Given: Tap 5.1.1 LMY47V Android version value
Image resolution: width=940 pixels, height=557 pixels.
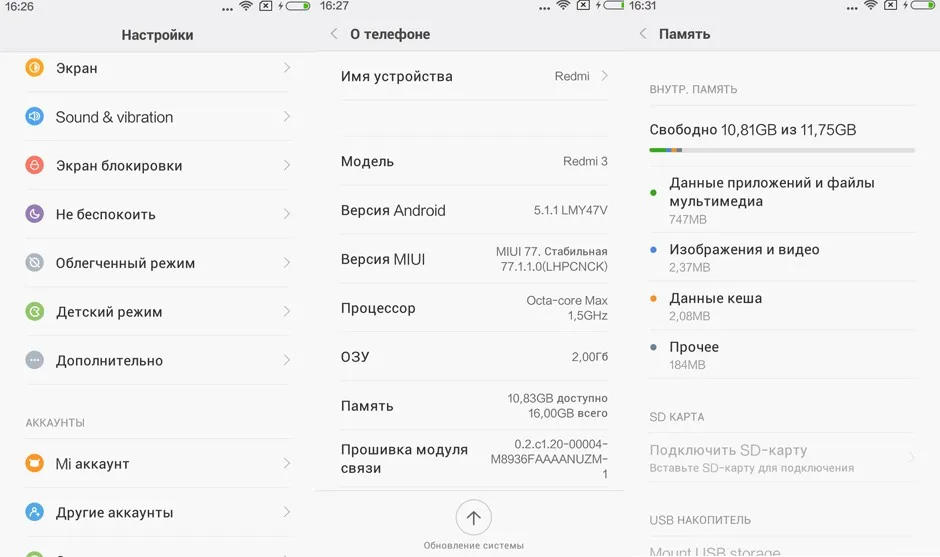Looking at the screenshot, I should (570, 210).
